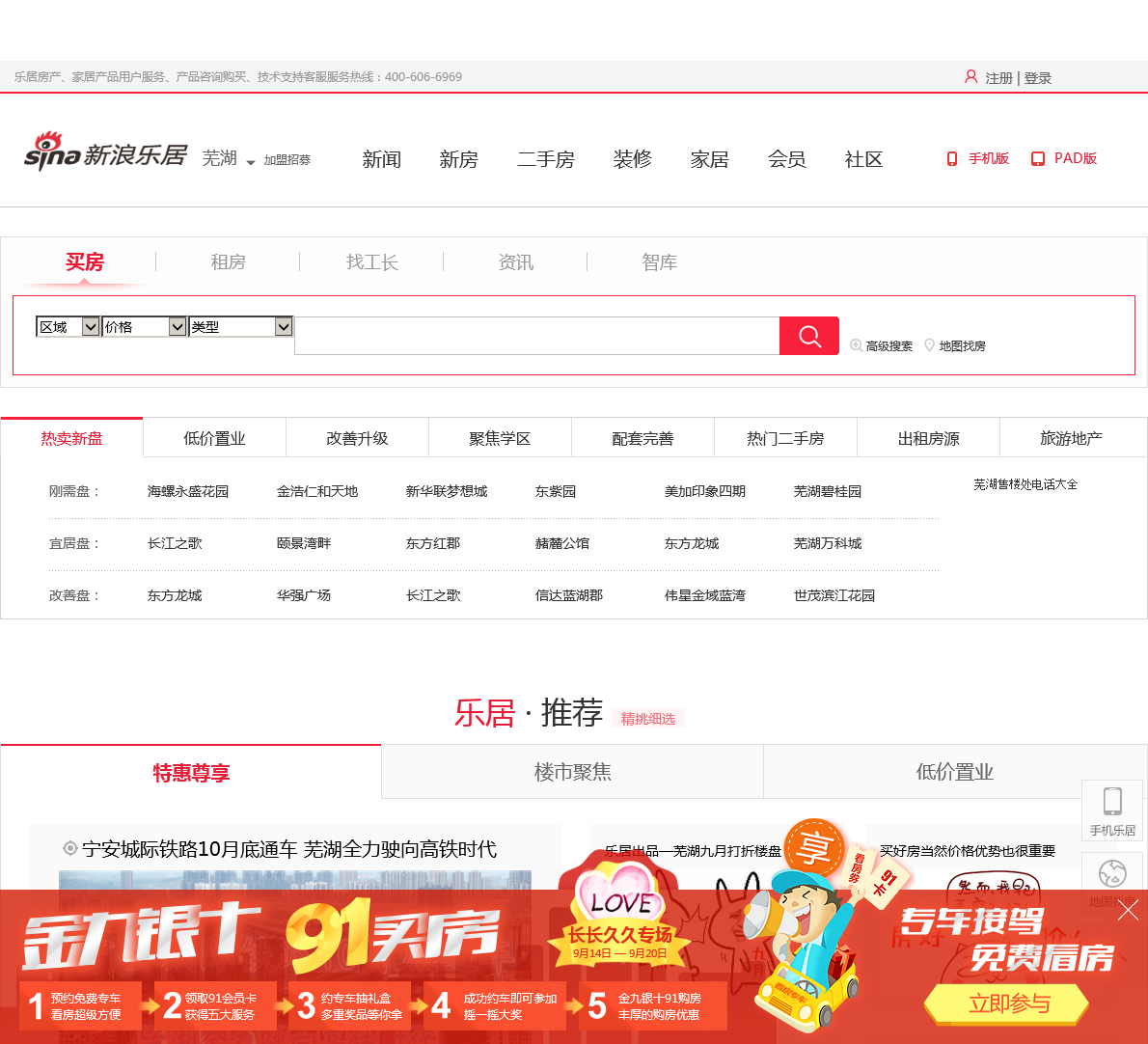Click the red magnifier search button
The image size is (1148, 1044).
(809, 336)
